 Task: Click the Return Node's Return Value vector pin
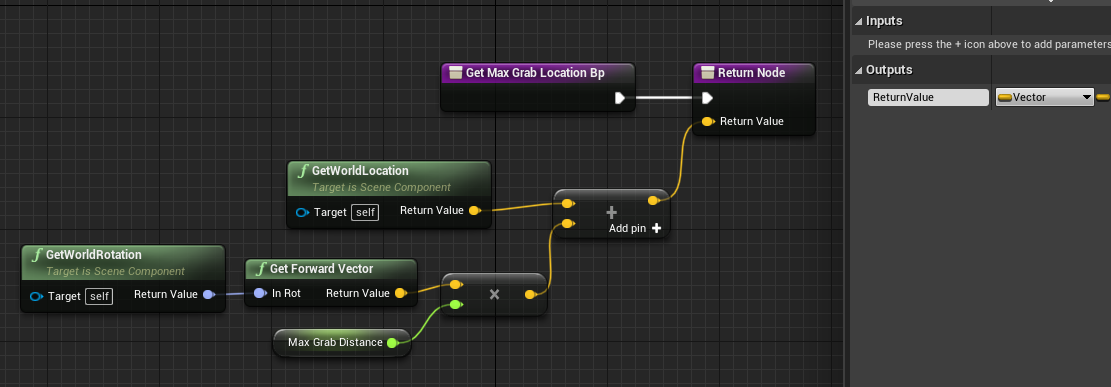click(x=707, y=121)
